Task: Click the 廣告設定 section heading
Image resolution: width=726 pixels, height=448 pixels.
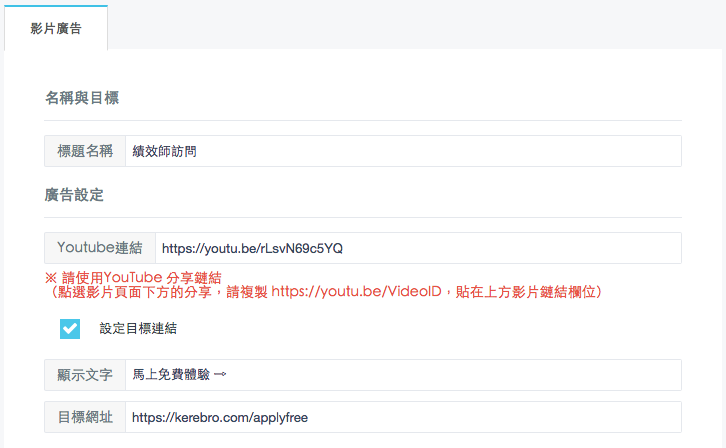Action: pos(74,195)
